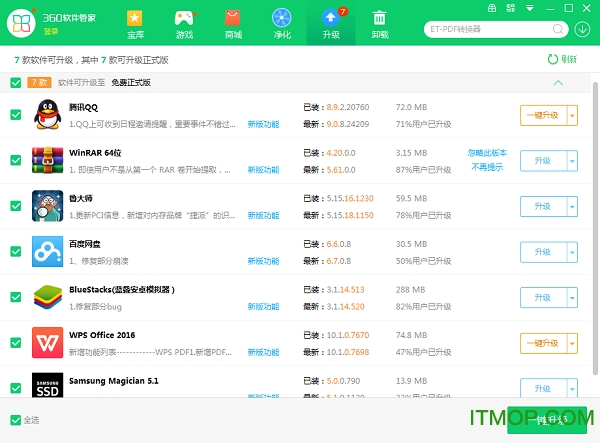Open the 升级 upgrade arrow tab

[331, 25]
